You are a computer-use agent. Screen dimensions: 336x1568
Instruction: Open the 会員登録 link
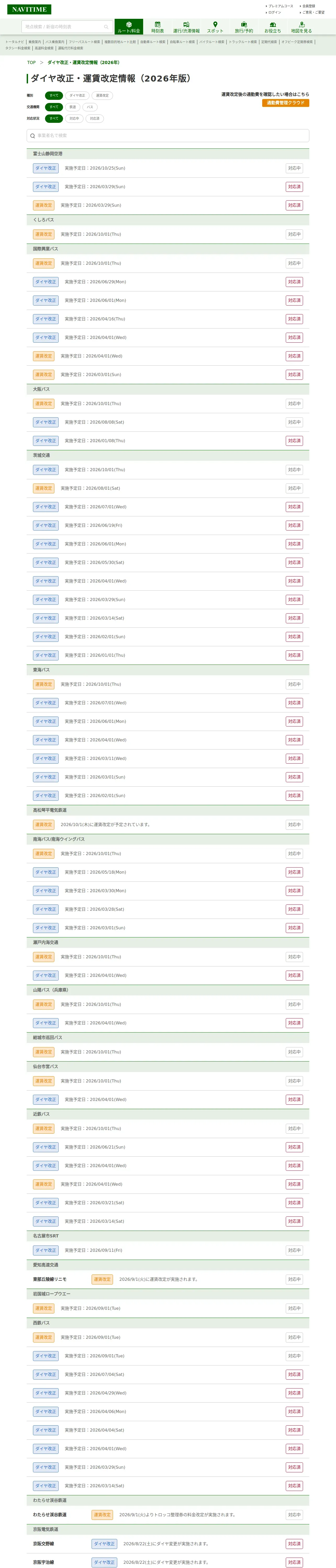[308, 6]
